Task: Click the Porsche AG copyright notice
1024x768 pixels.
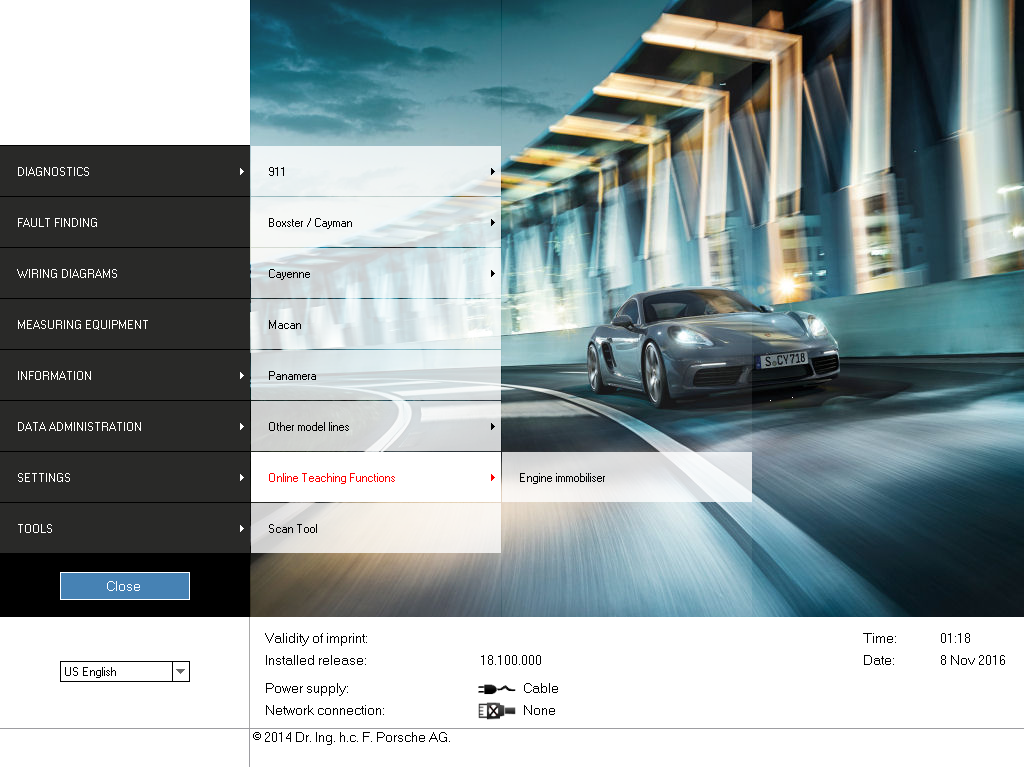Action: [x=351, y=737]
